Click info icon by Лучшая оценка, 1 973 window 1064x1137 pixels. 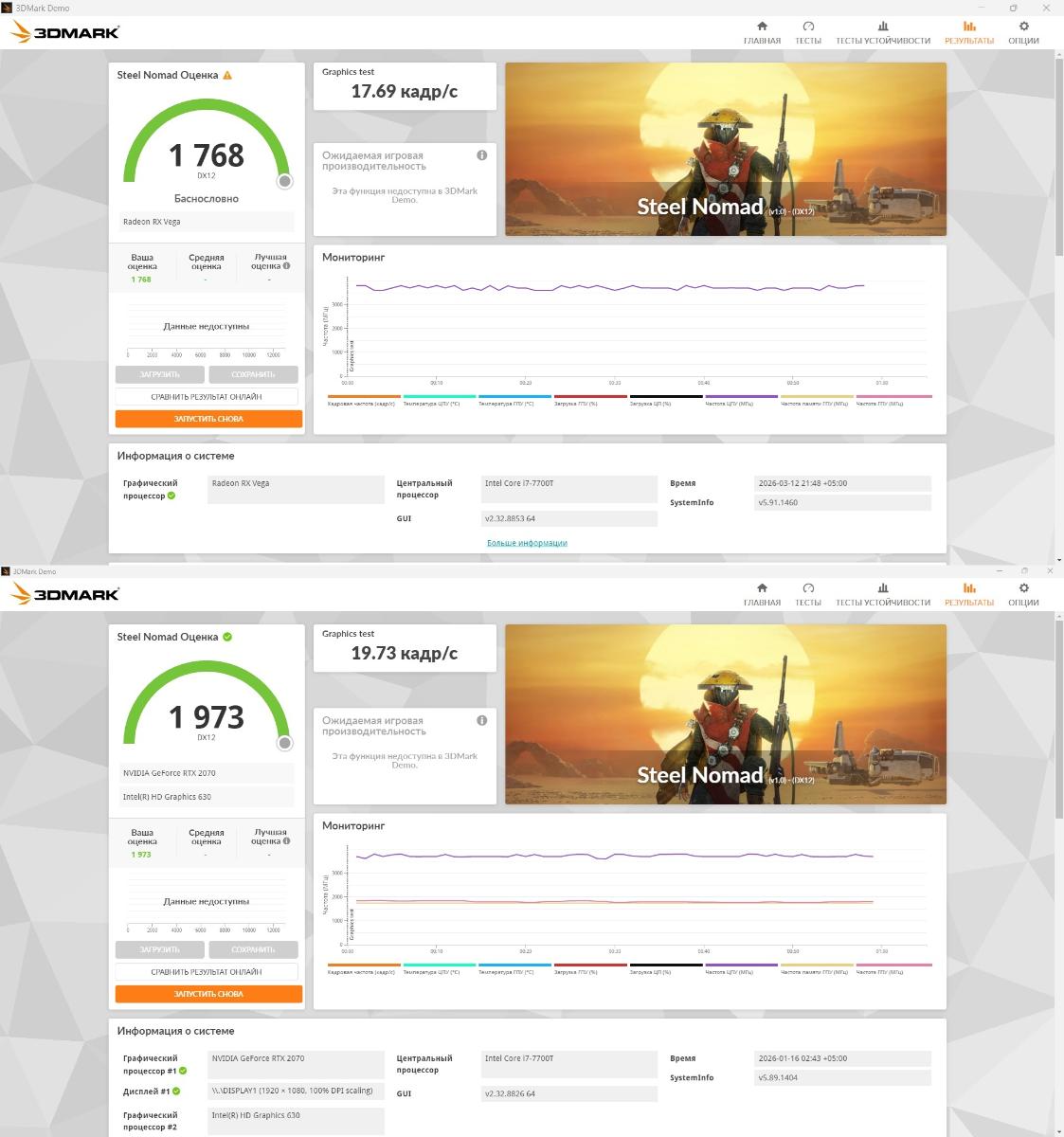(x=287, y=841)
